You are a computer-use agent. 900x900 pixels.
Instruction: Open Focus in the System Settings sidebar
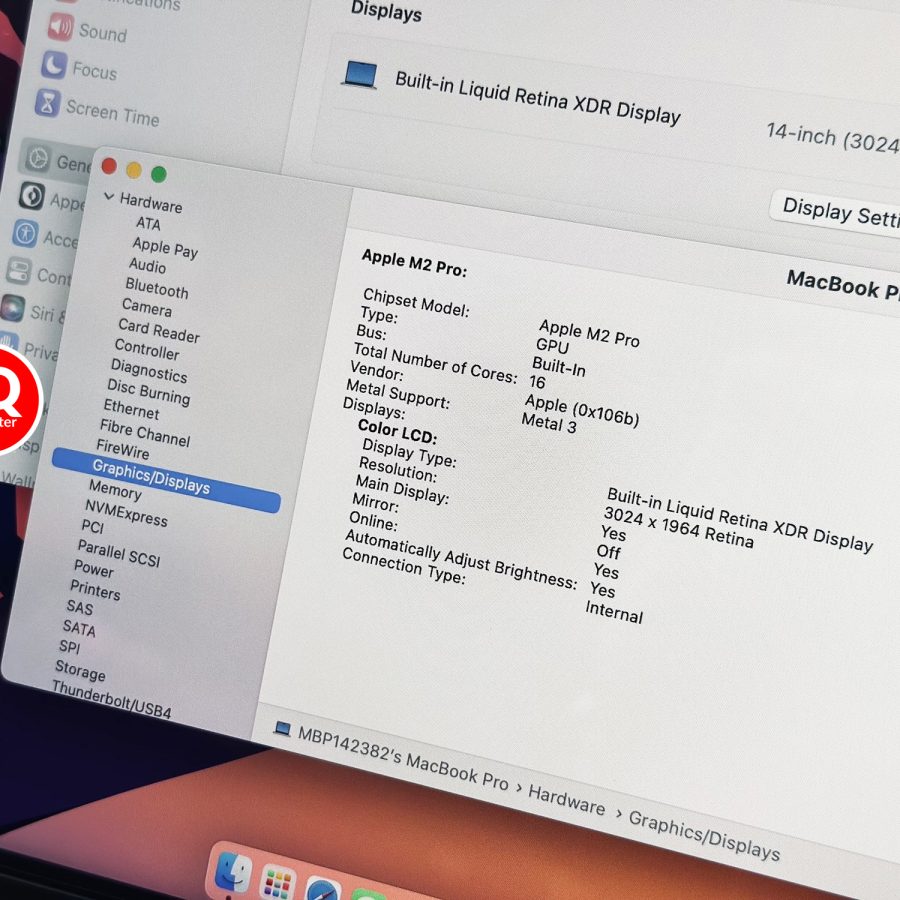point(79,68)
